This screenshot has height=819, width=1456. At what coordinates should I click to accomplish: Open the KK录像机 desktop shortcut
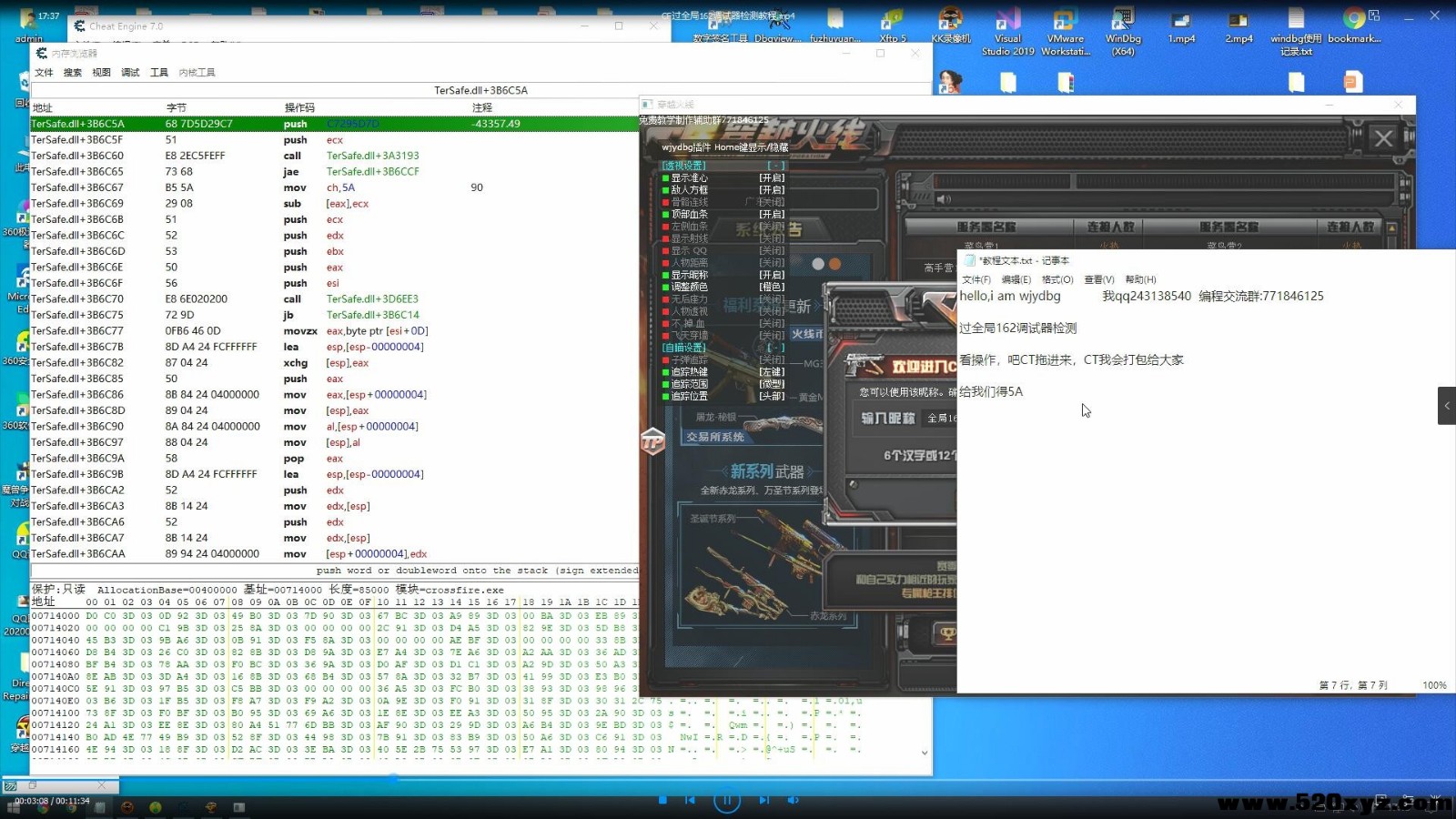[950, 25]
